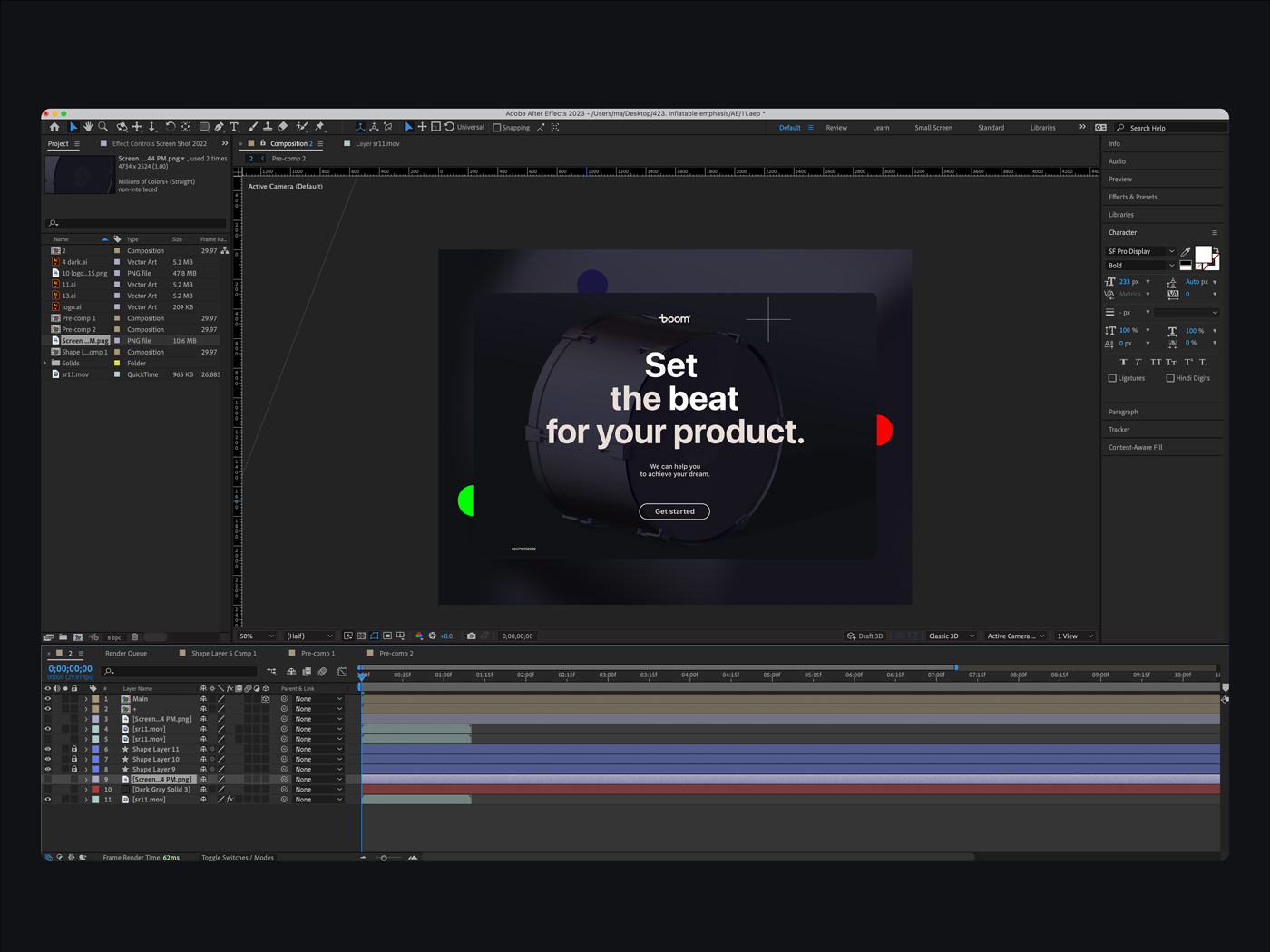Toggle visibility of Shape Layer 9
This screenshot has width=1270, height=952.
pyautogui.click(x=48, y=769)
